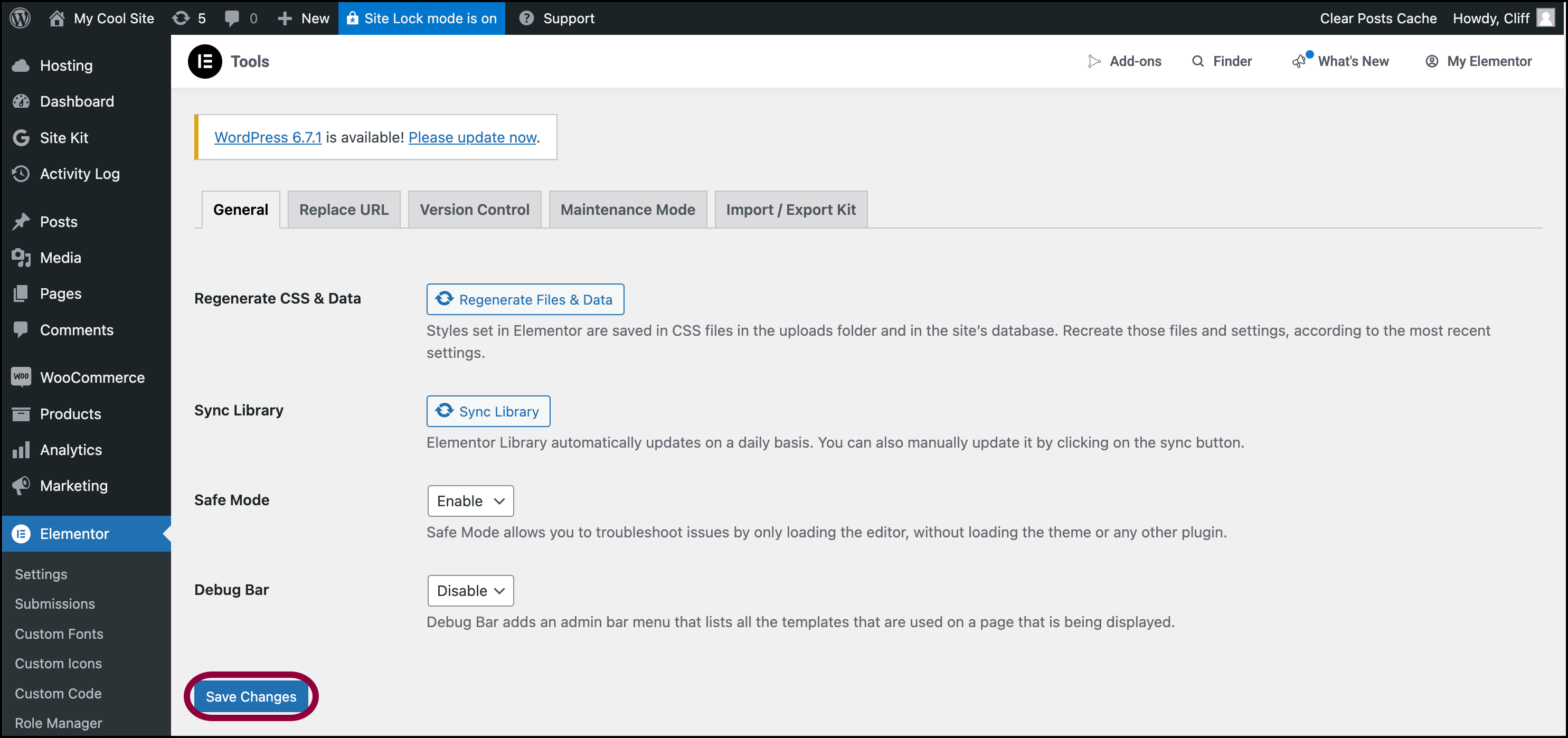Image resolution: width=1568 pixels, height=738 pixels.
Task: Open My Cool Site link text
Action: point(114,18)
